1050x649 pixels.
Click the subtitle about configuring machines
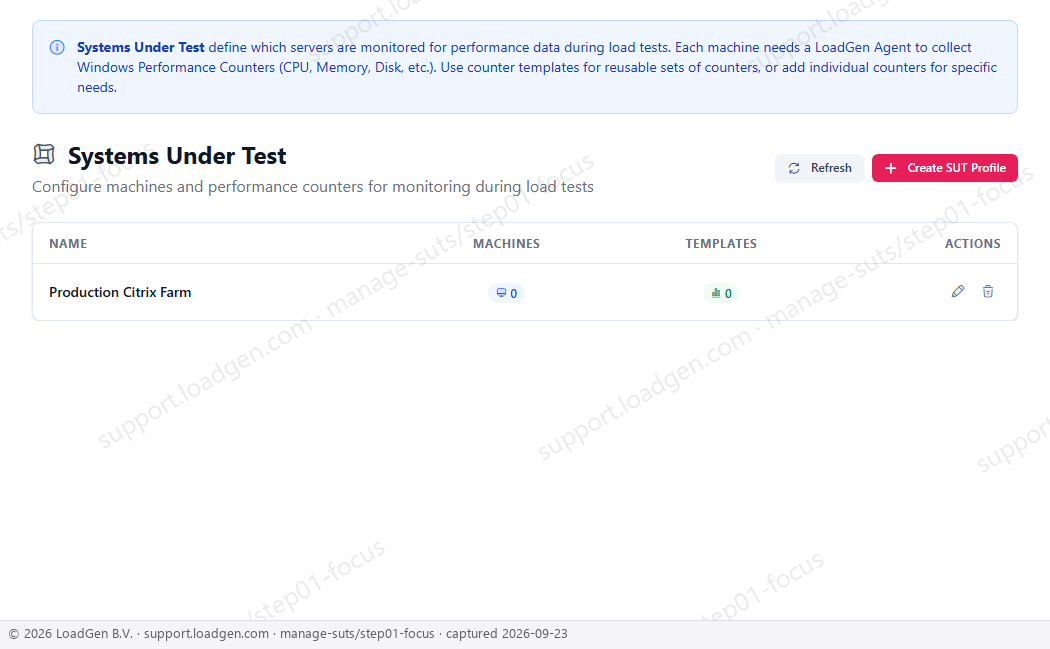[x=313, y=187]
